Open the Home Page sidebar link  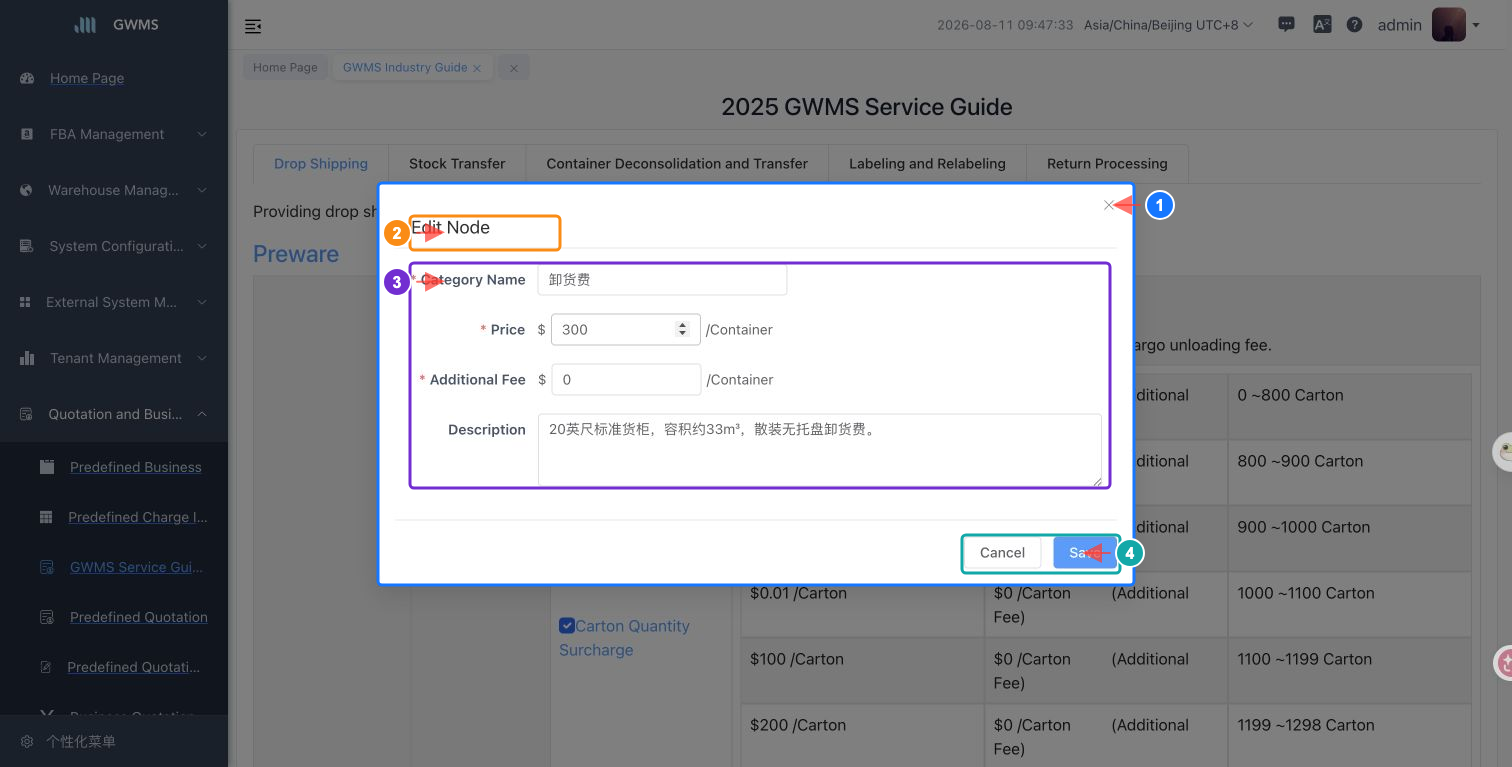tap(87, 78)
